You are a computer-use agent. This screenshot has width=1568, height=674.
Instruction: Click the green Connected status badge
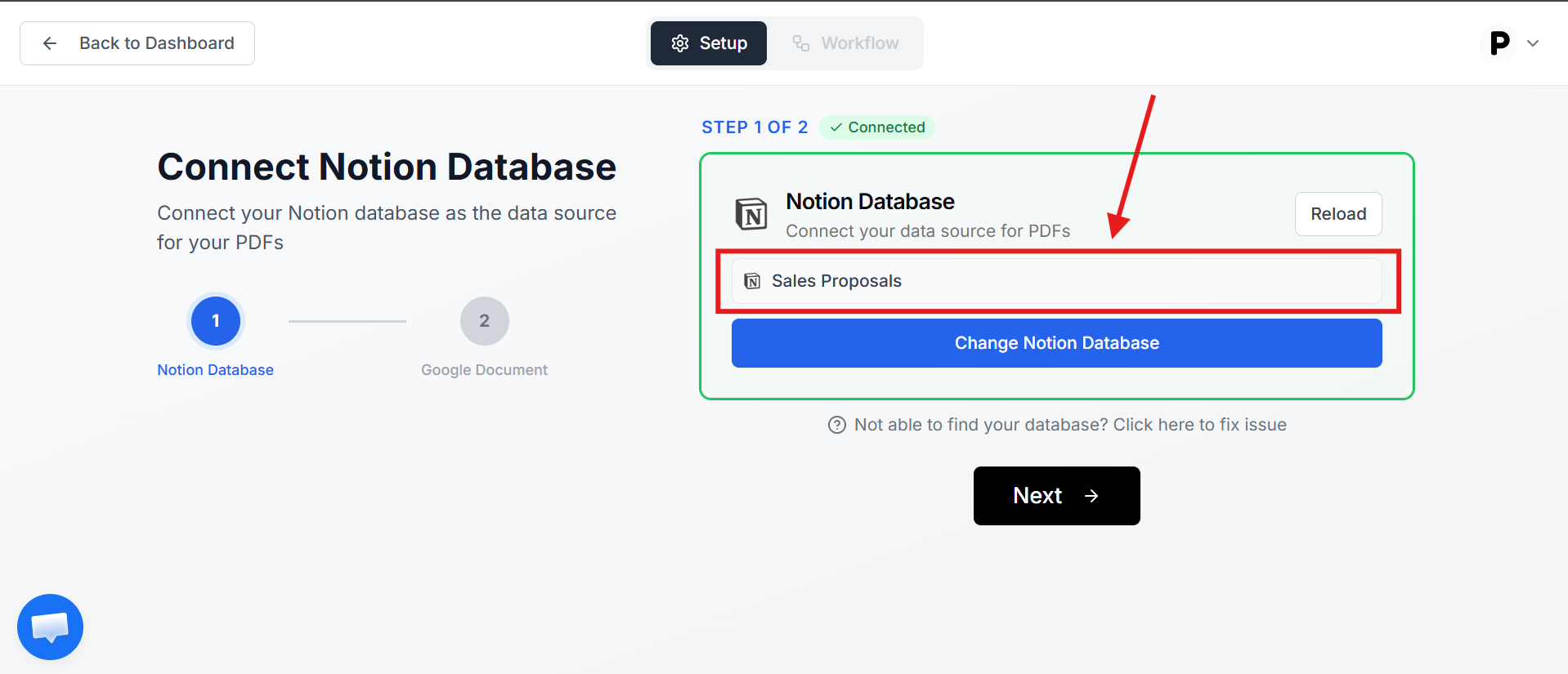[x=877, y=127]
